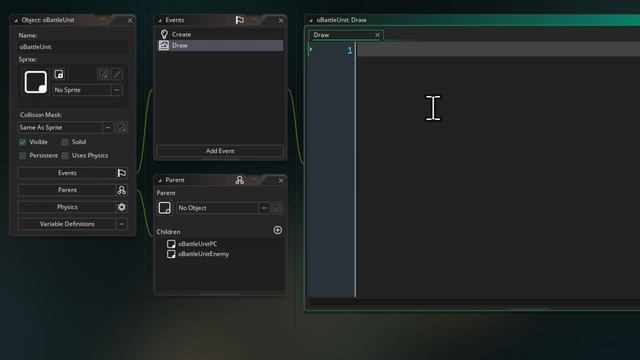Click the hierarchy icon in Parent panel header
This screenshot has width=640, height=360.
[240, 180]
